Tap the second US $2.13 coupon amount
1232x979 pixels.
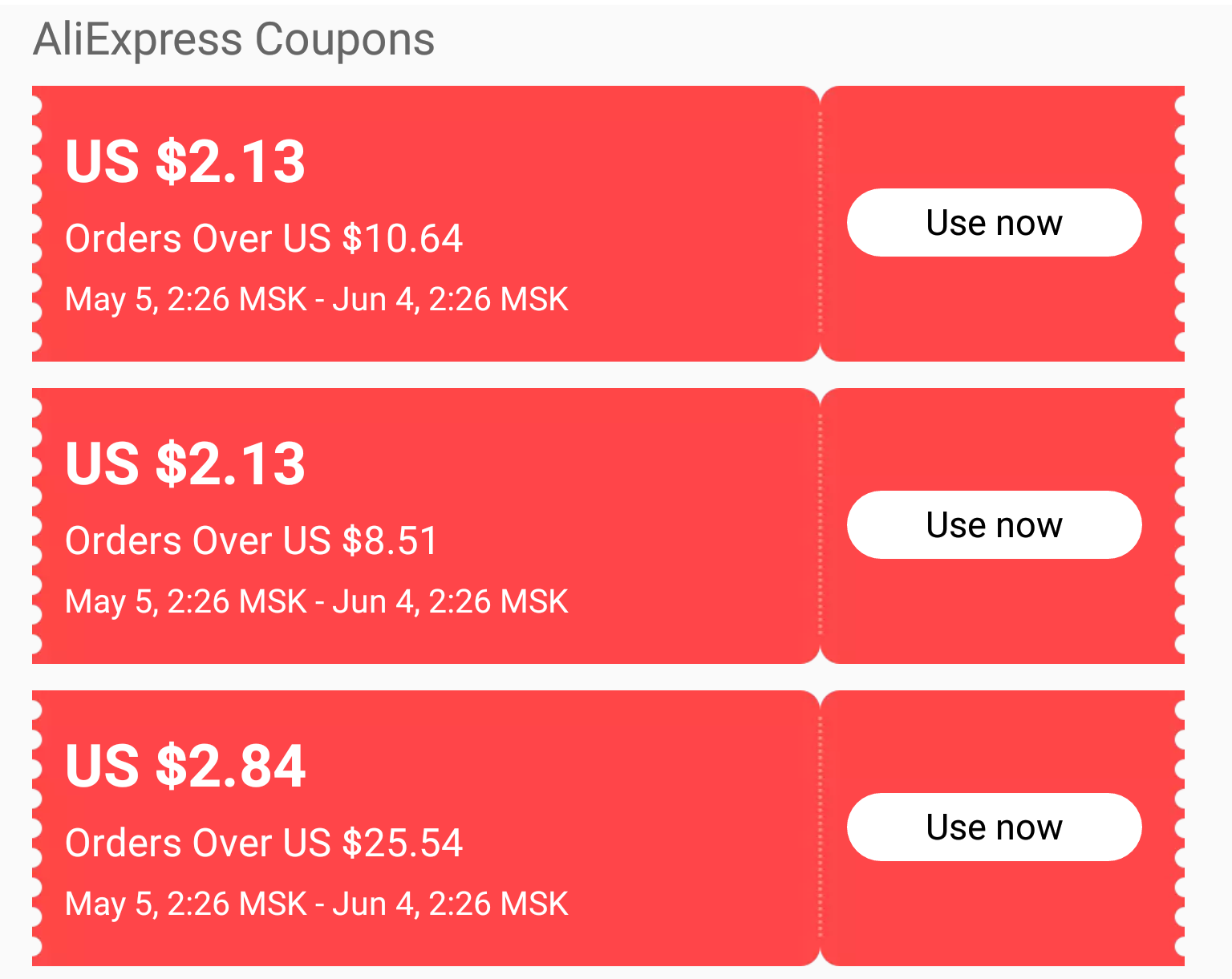185,464
